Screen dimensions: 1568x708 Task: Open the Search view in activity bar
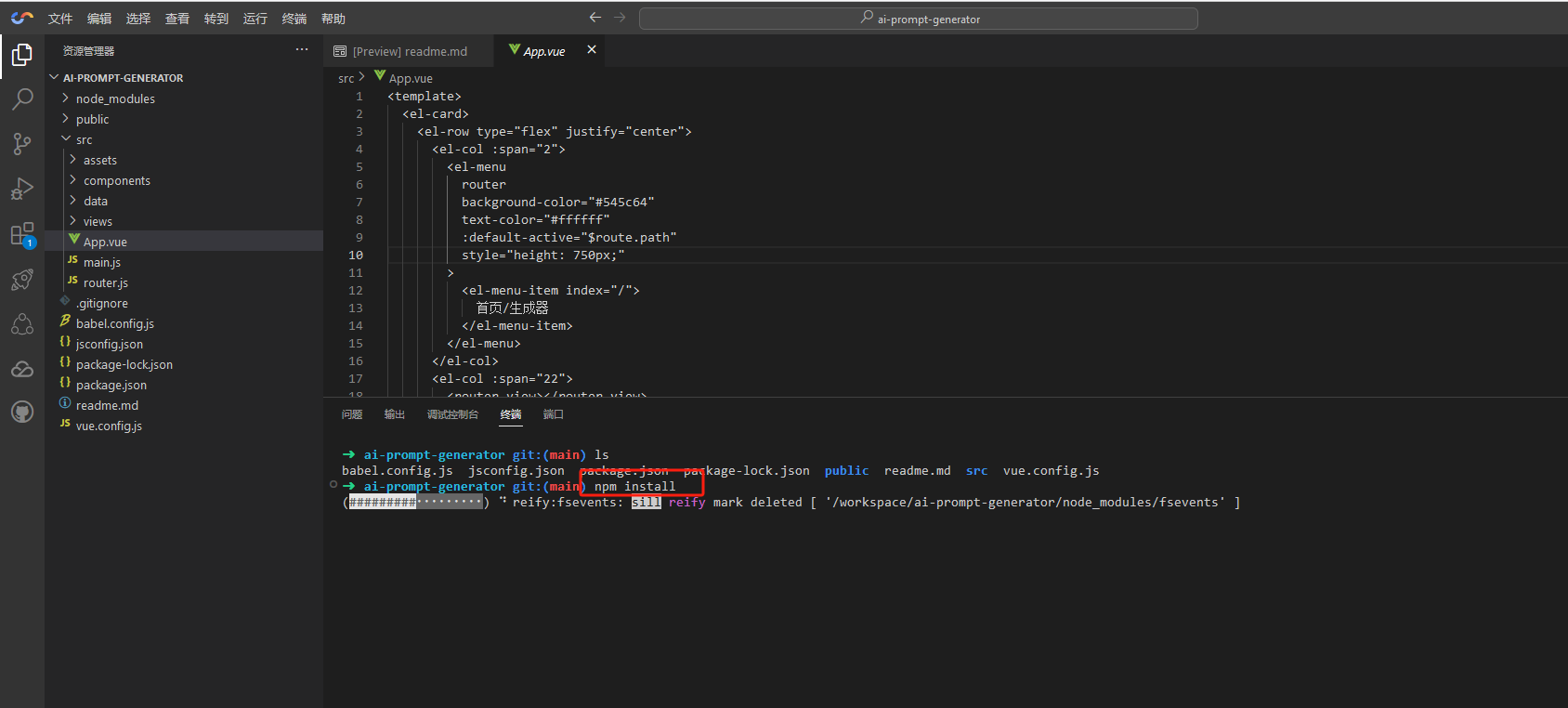pyautogui.click(x=22, y=98)
